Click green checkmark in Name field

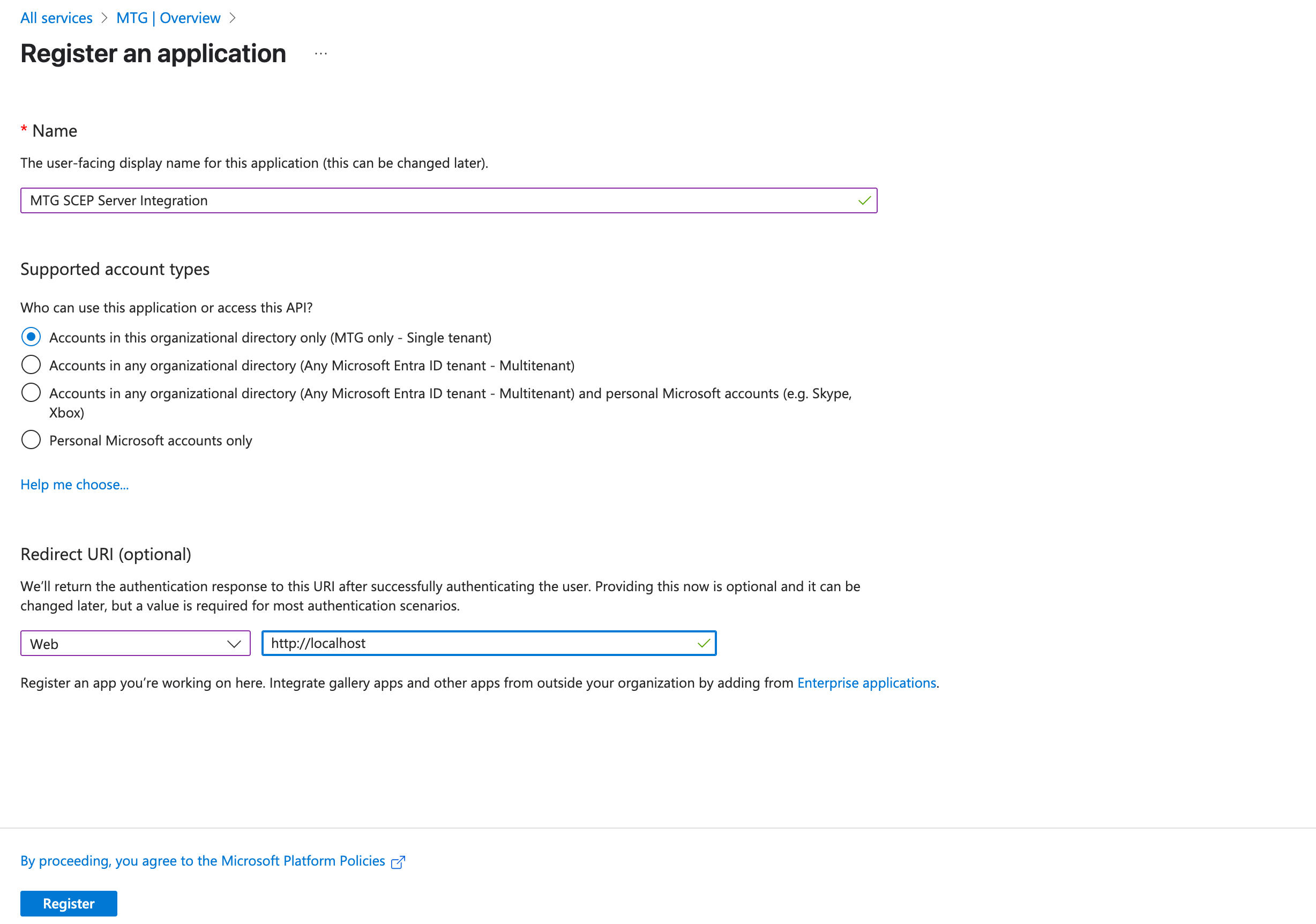coord(864,200)
